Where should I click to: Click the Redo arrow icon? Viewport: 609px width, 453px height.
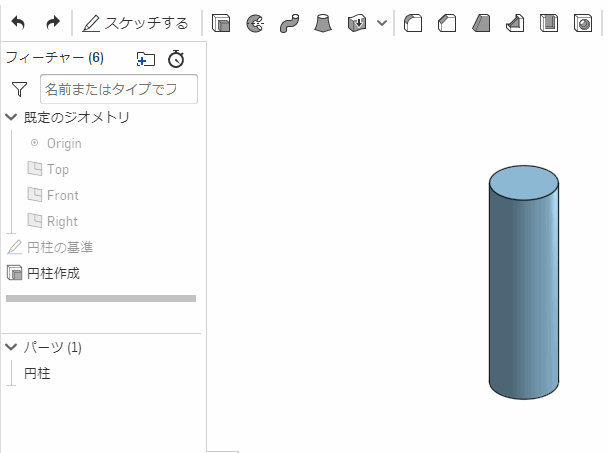(53, 22)
